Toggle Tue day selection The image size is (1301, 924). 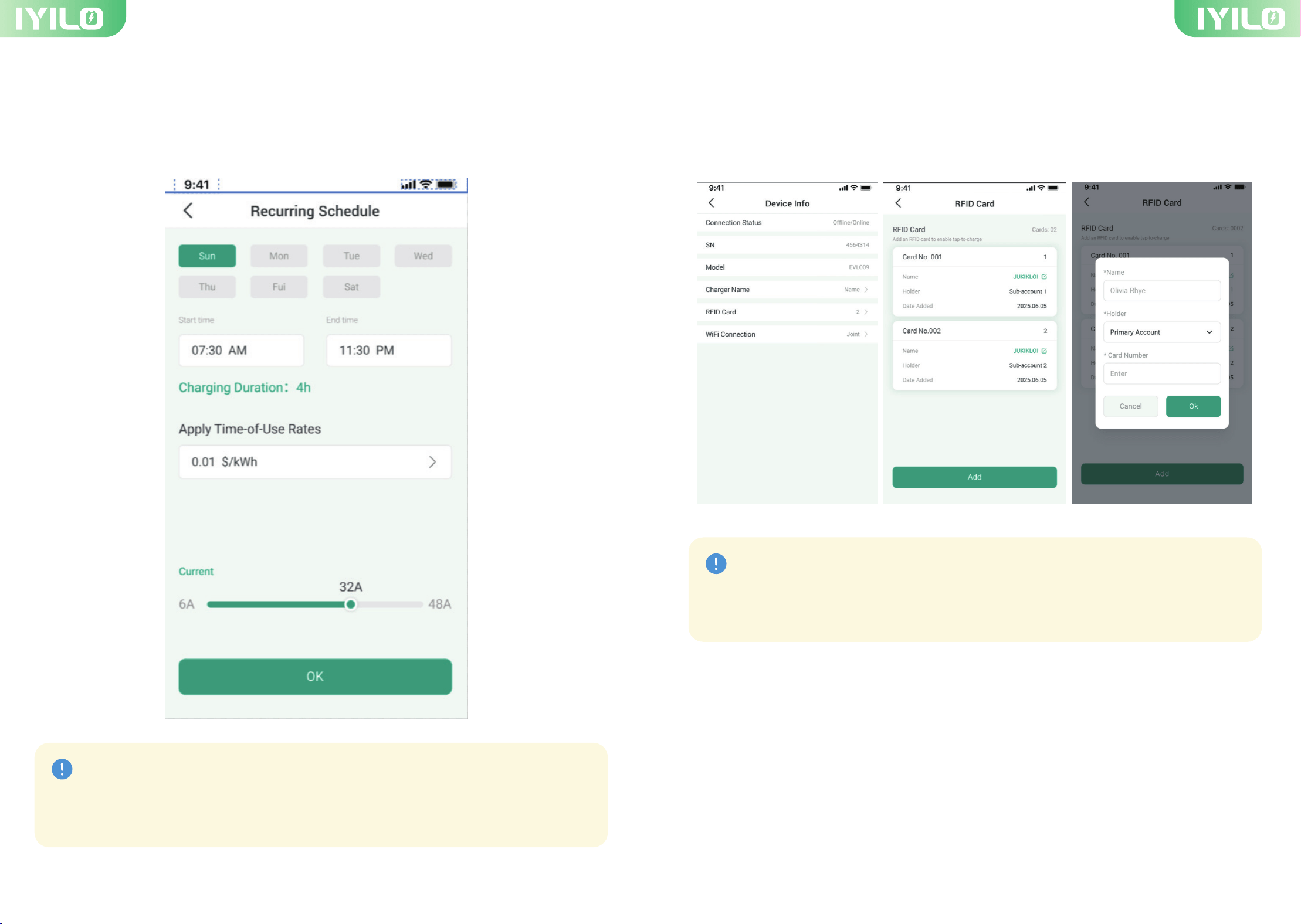351,256
